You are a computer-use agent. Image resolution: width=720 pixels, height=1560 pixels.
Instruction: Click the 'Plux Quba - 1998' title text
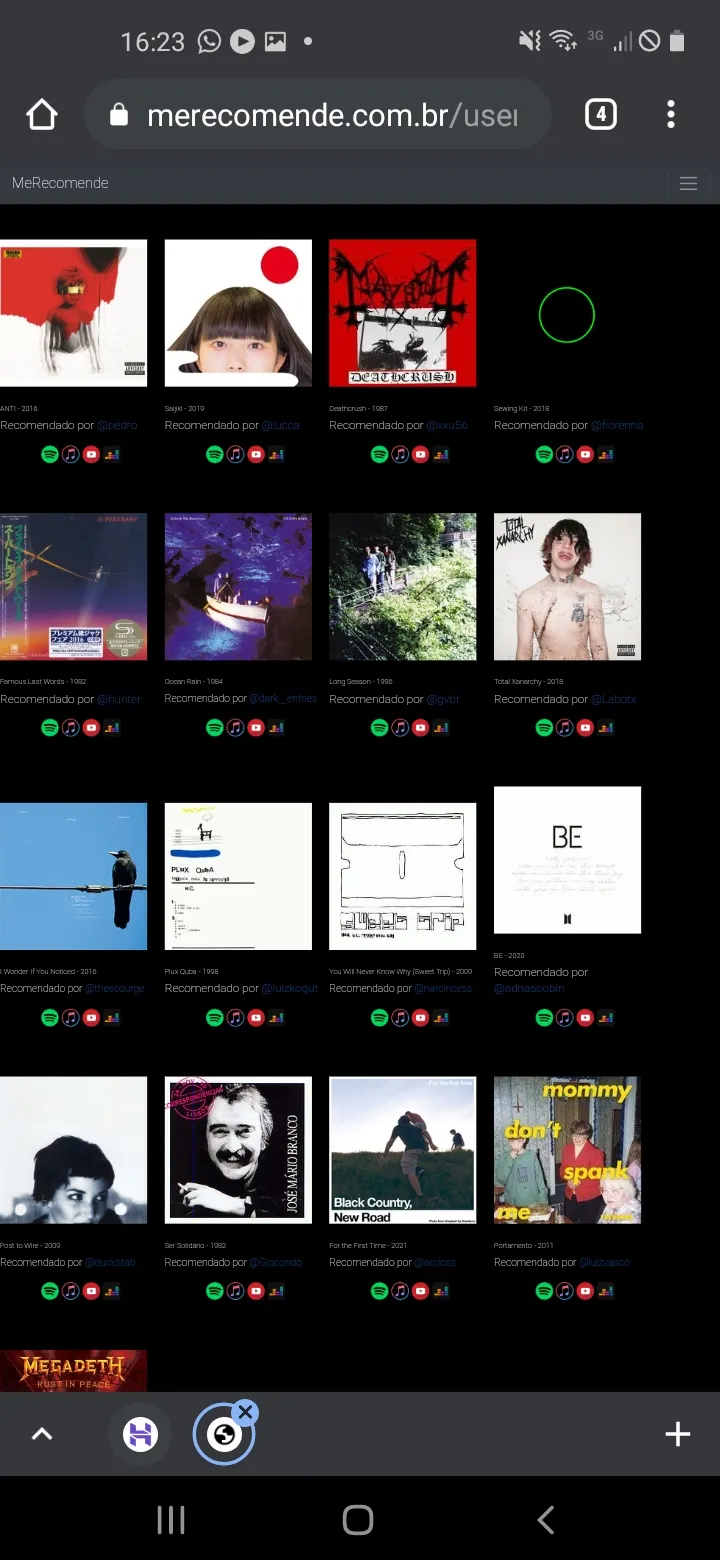coord(192,971)
